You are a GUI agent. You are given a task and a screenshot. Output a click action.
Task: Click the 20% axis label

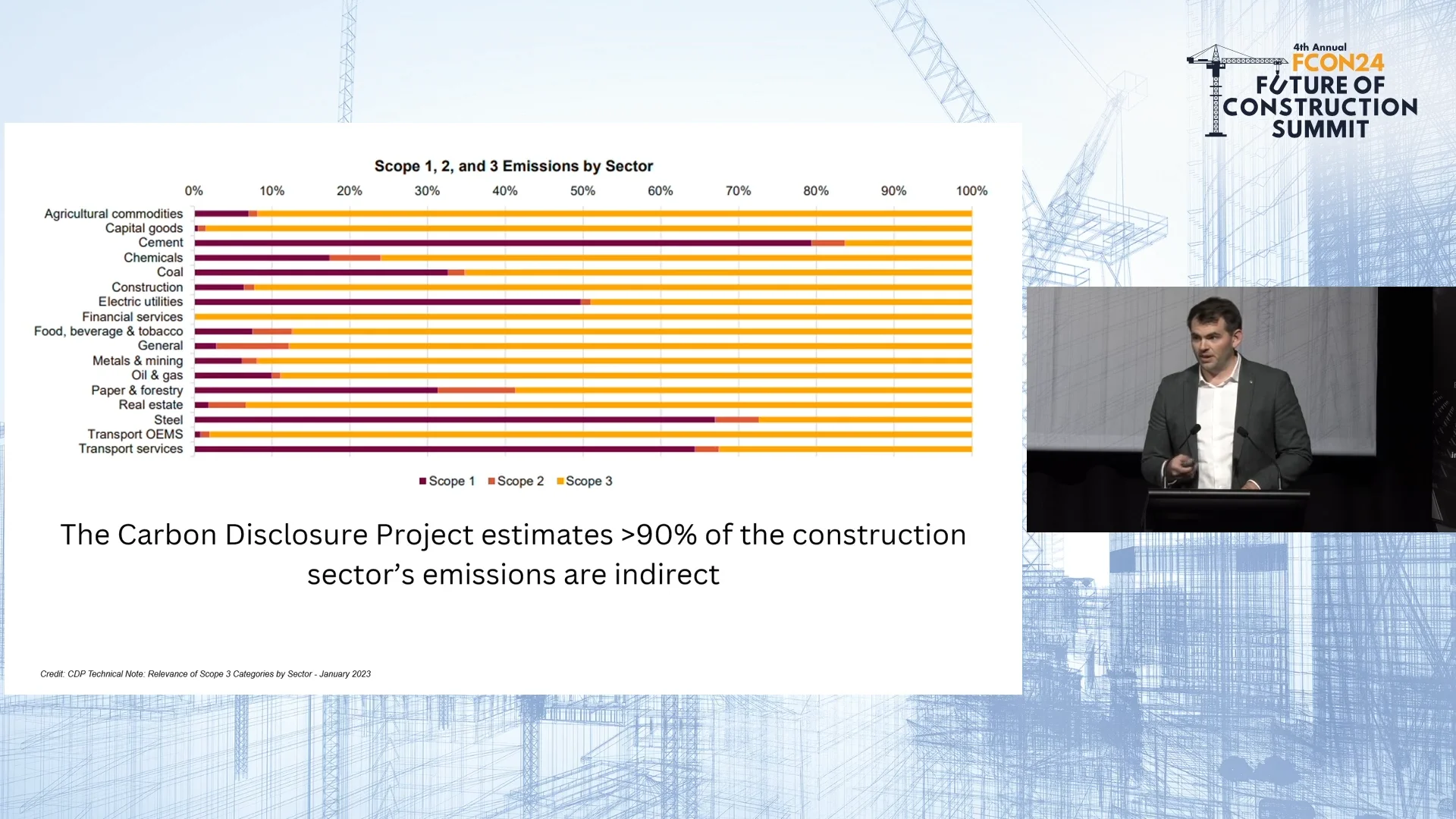point(350,191)
